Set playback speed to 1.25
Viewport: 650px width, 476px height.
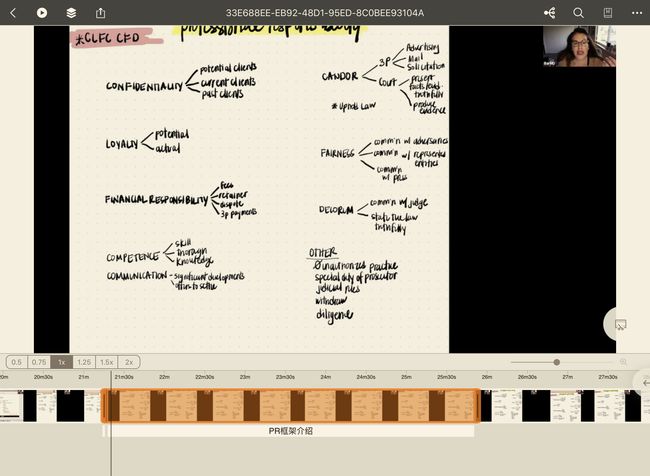coord(84,362)
